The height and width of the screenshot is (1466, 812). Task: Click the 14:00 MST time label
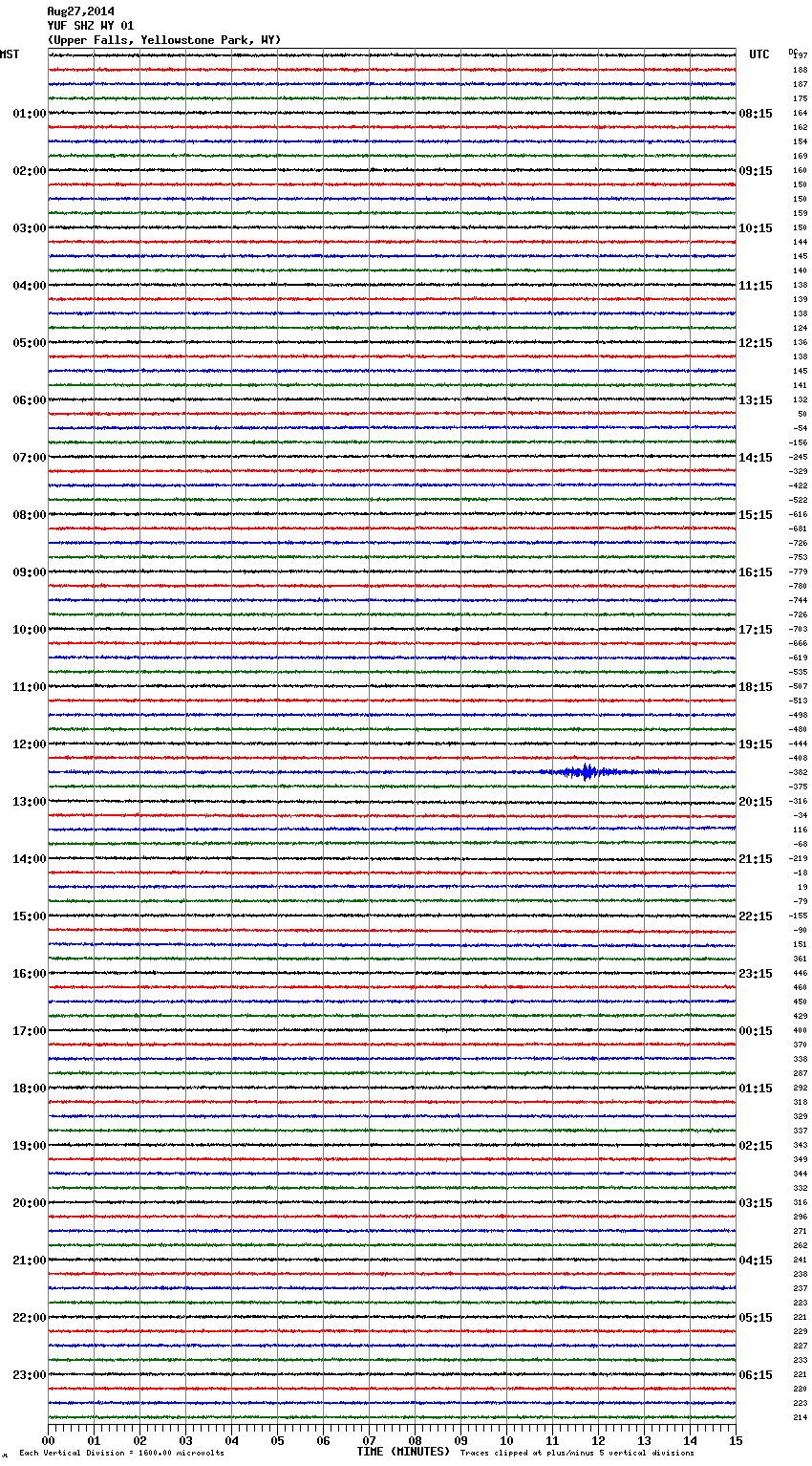click(30, 859)
